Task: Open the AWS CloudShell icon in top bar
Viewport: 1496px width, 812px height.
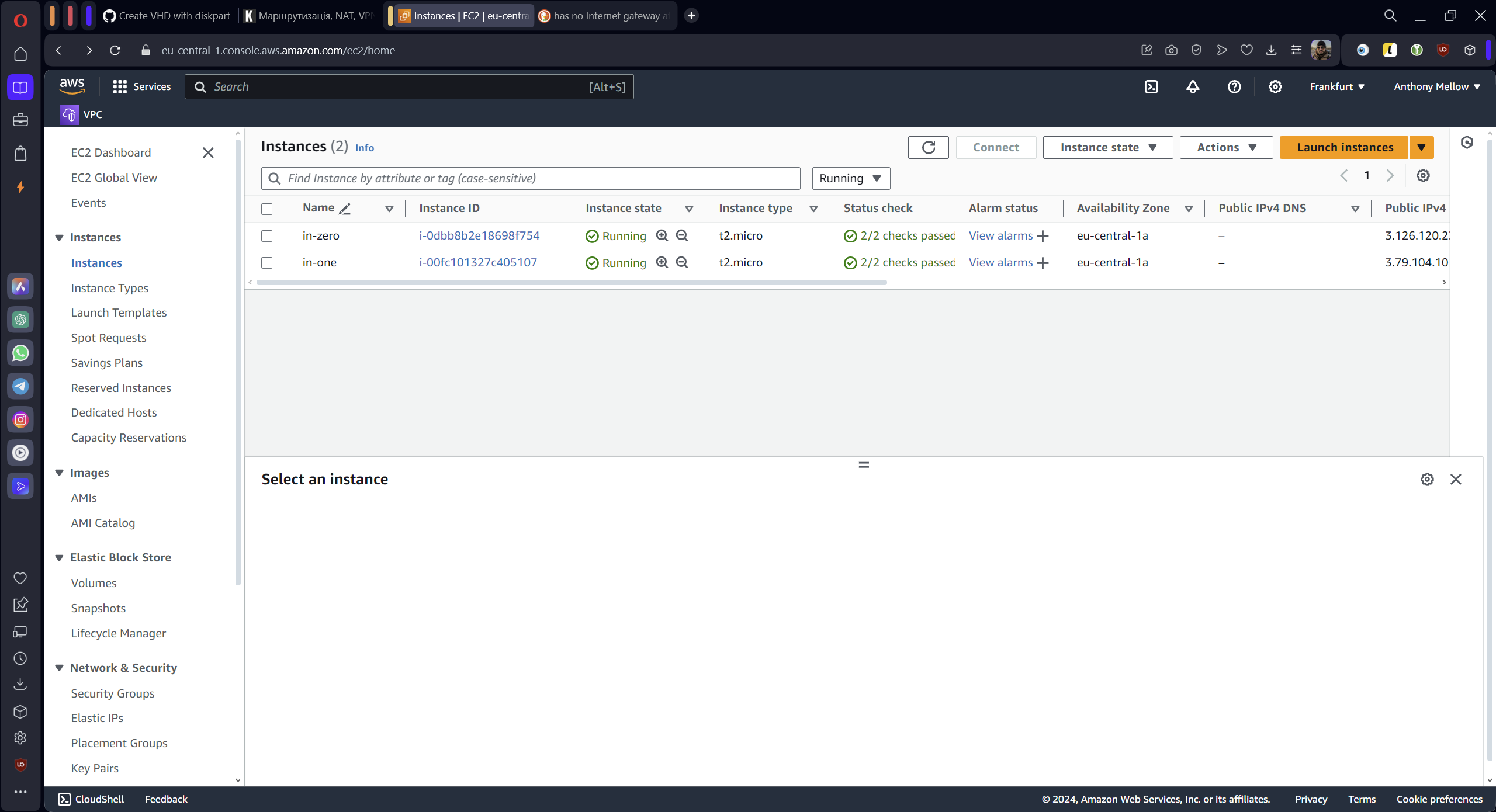Action: pyautogui.click(x=1151, y=86)
